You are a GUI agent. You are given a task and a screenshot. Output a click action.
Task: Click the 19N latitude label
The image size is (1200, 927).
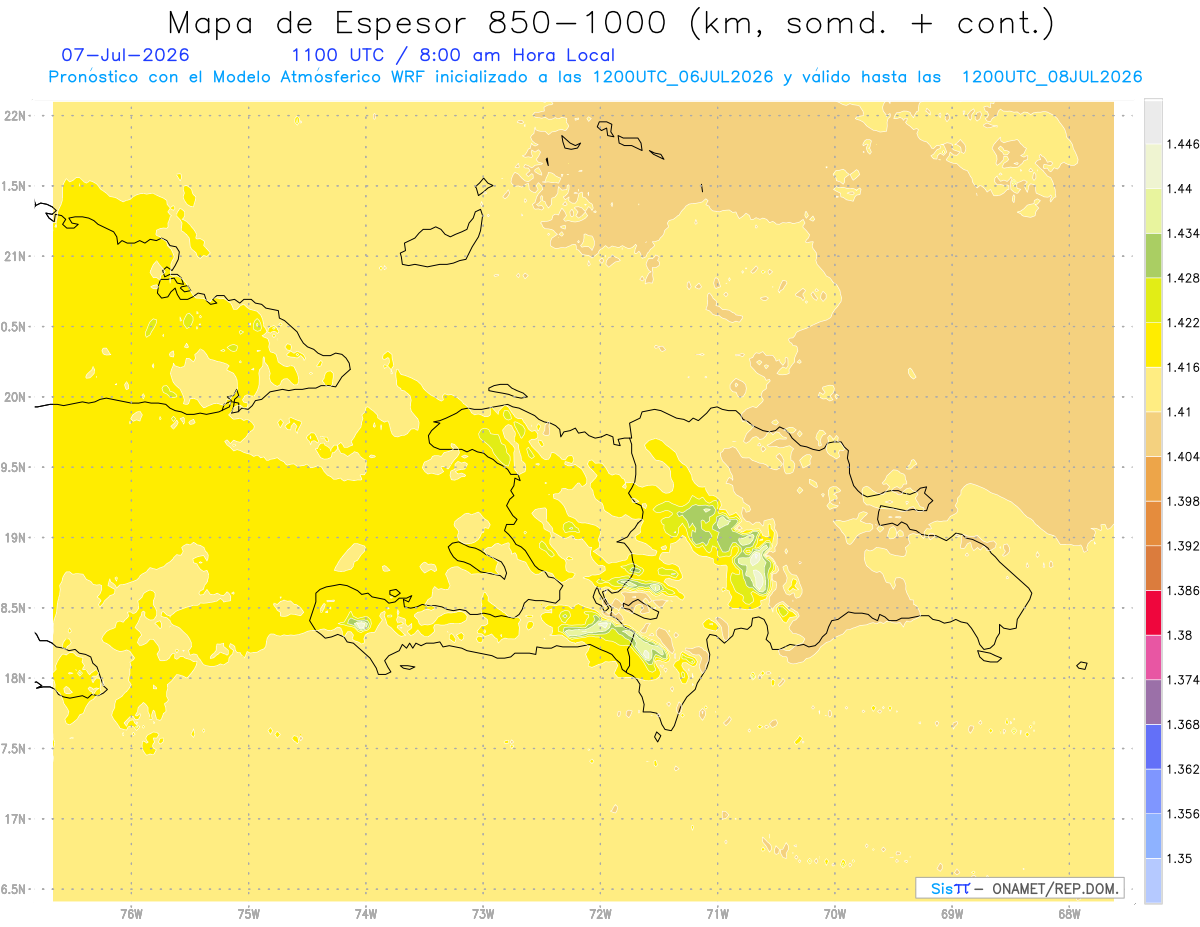tap(15, 538)
